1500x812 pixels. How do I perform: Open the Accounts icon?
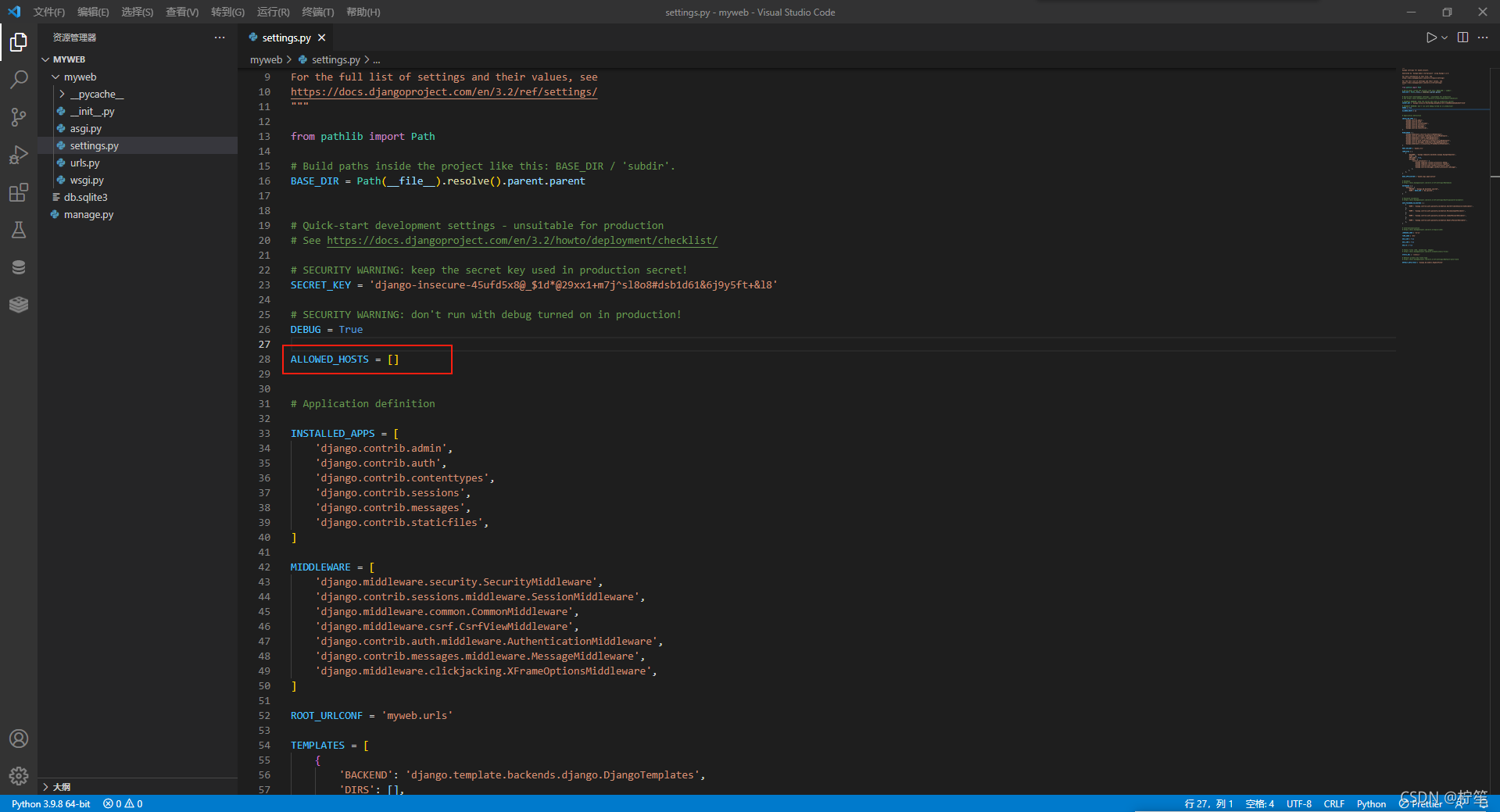19,739
